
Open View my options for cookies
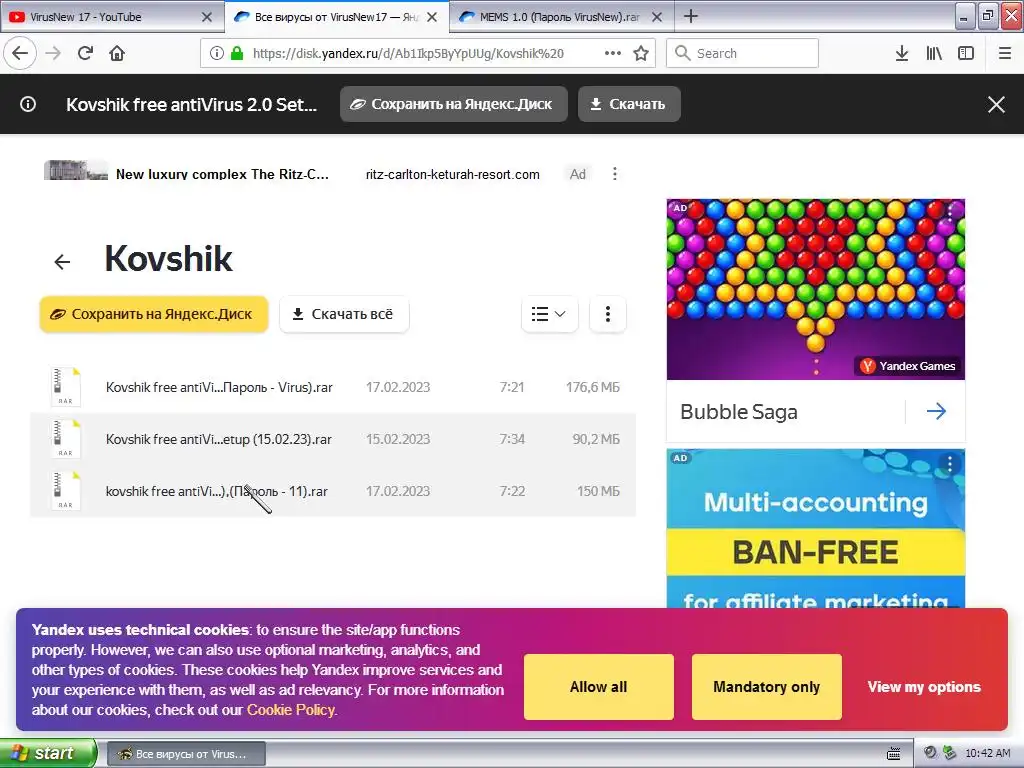(924, 687)
